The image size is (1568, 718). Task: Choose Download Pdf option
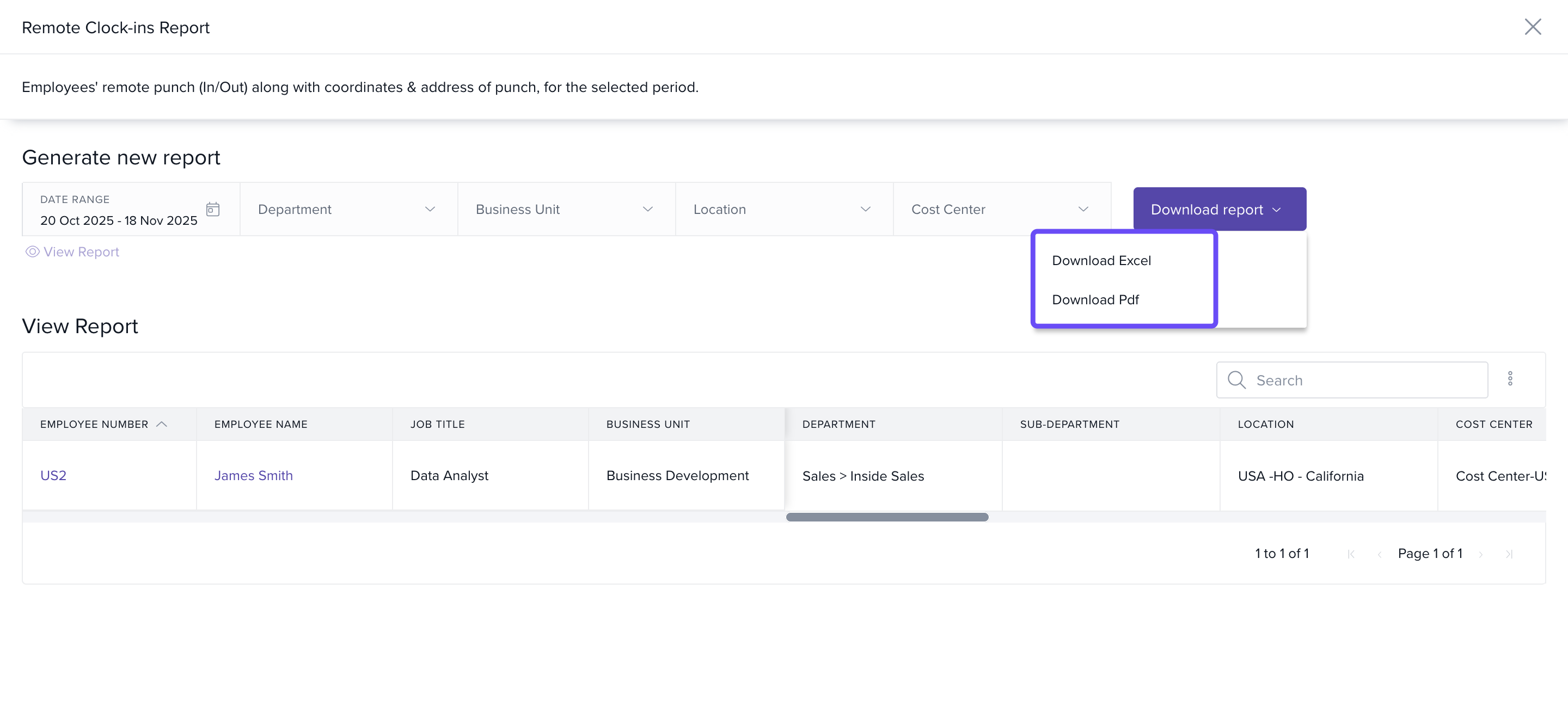coord(1095,299)
